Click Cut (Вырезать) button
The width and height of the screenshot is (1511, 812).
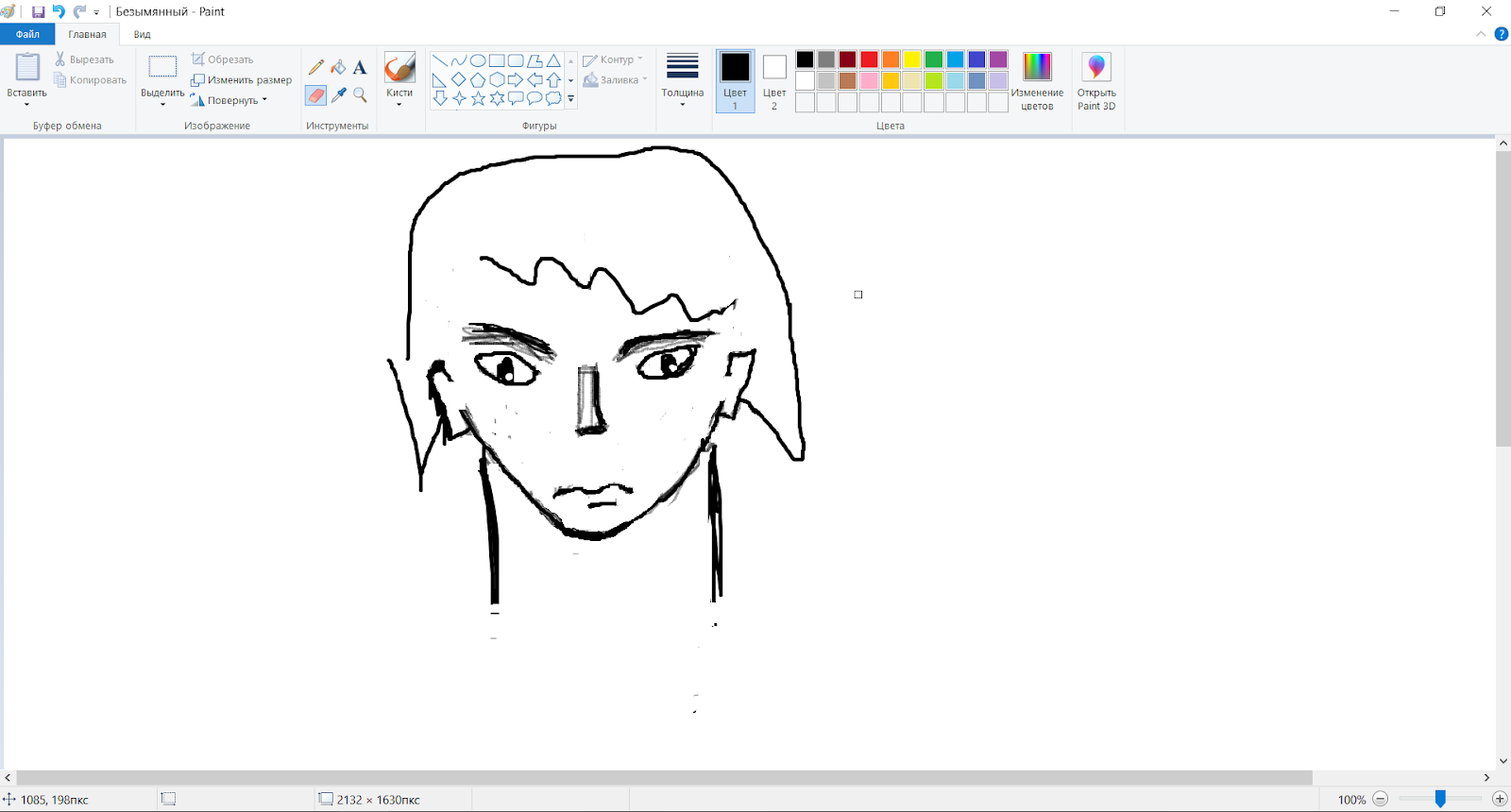pos(84,59)
